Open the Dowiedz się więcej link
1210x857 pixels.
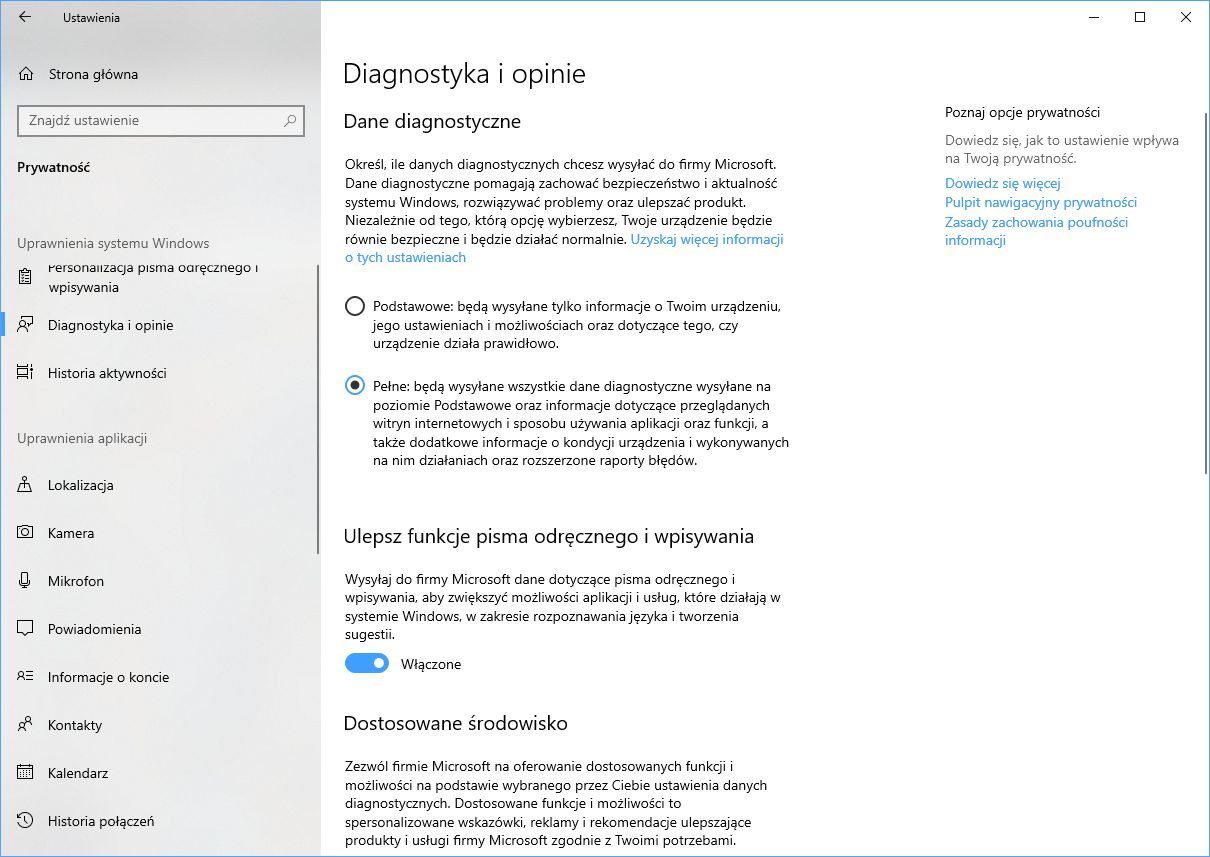[x=1002, y=183]
